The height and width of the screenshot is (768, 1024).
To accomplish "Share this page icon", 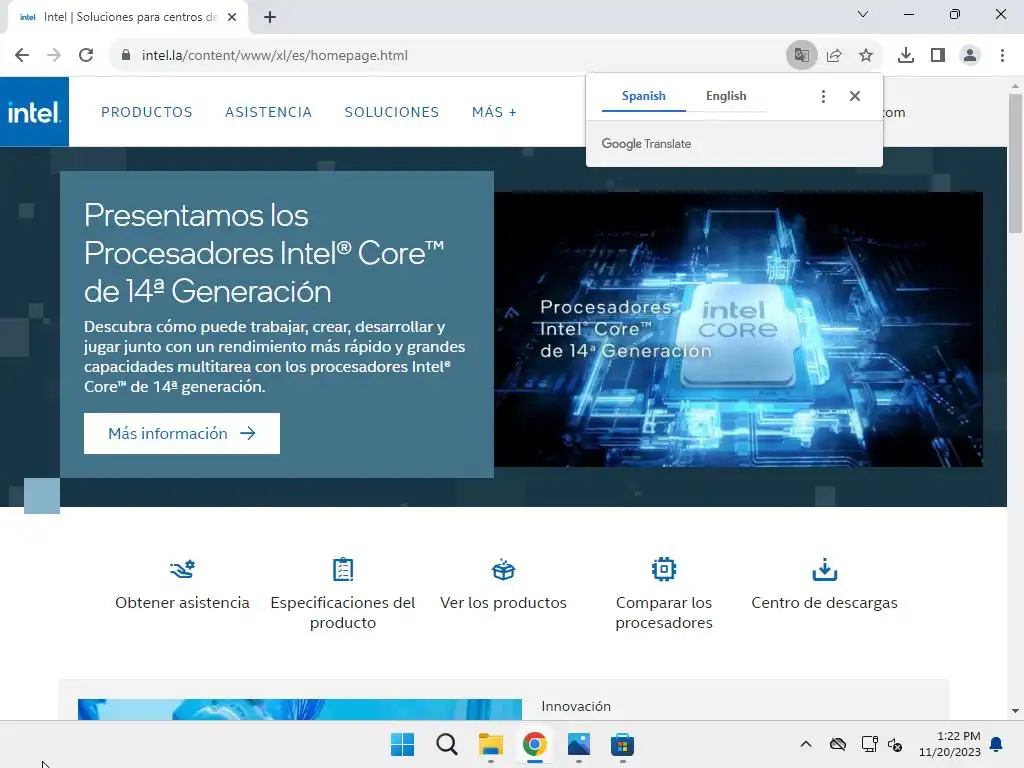I will click(x=834, y=55).
